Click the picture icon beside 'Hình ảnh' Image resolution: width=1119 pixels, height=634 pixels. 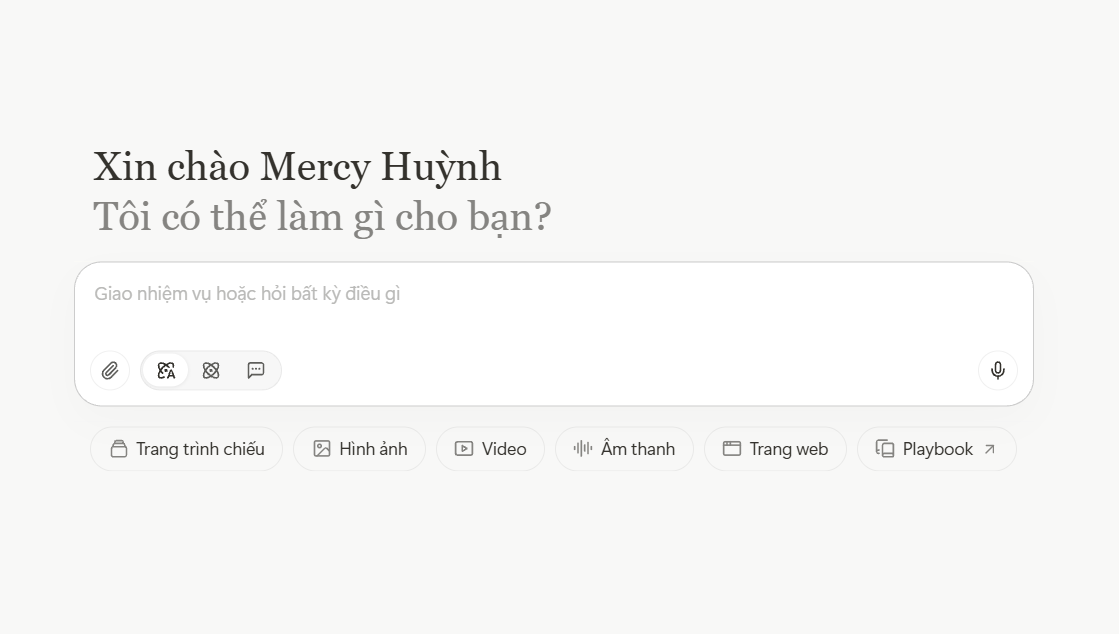pos(322,449)
